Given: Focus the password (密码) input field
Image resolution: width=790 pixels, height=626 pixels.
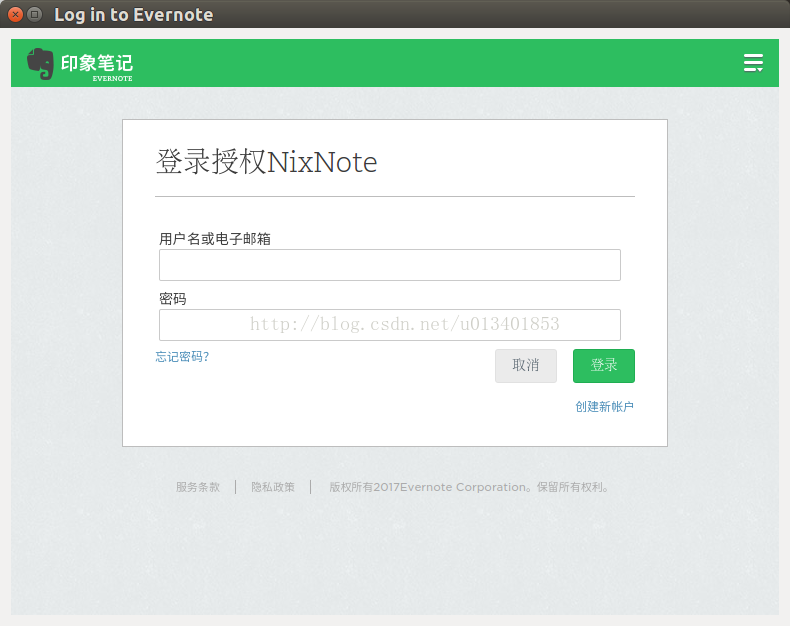Looking at the screenshot, I should point(389,325).
